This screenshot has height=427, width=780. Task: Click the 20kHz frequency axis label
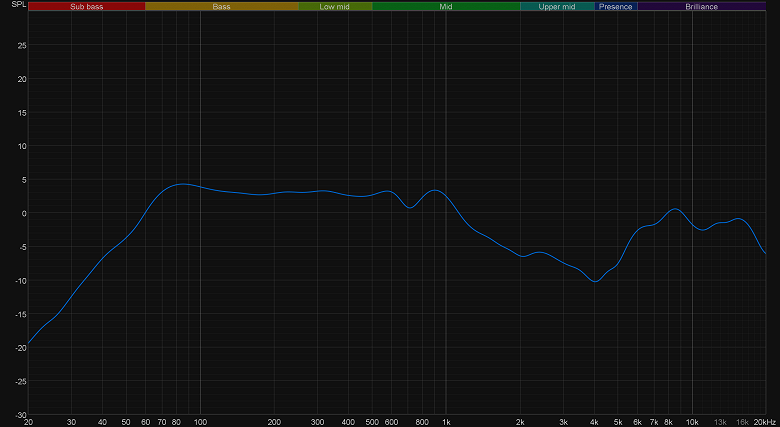766,423
